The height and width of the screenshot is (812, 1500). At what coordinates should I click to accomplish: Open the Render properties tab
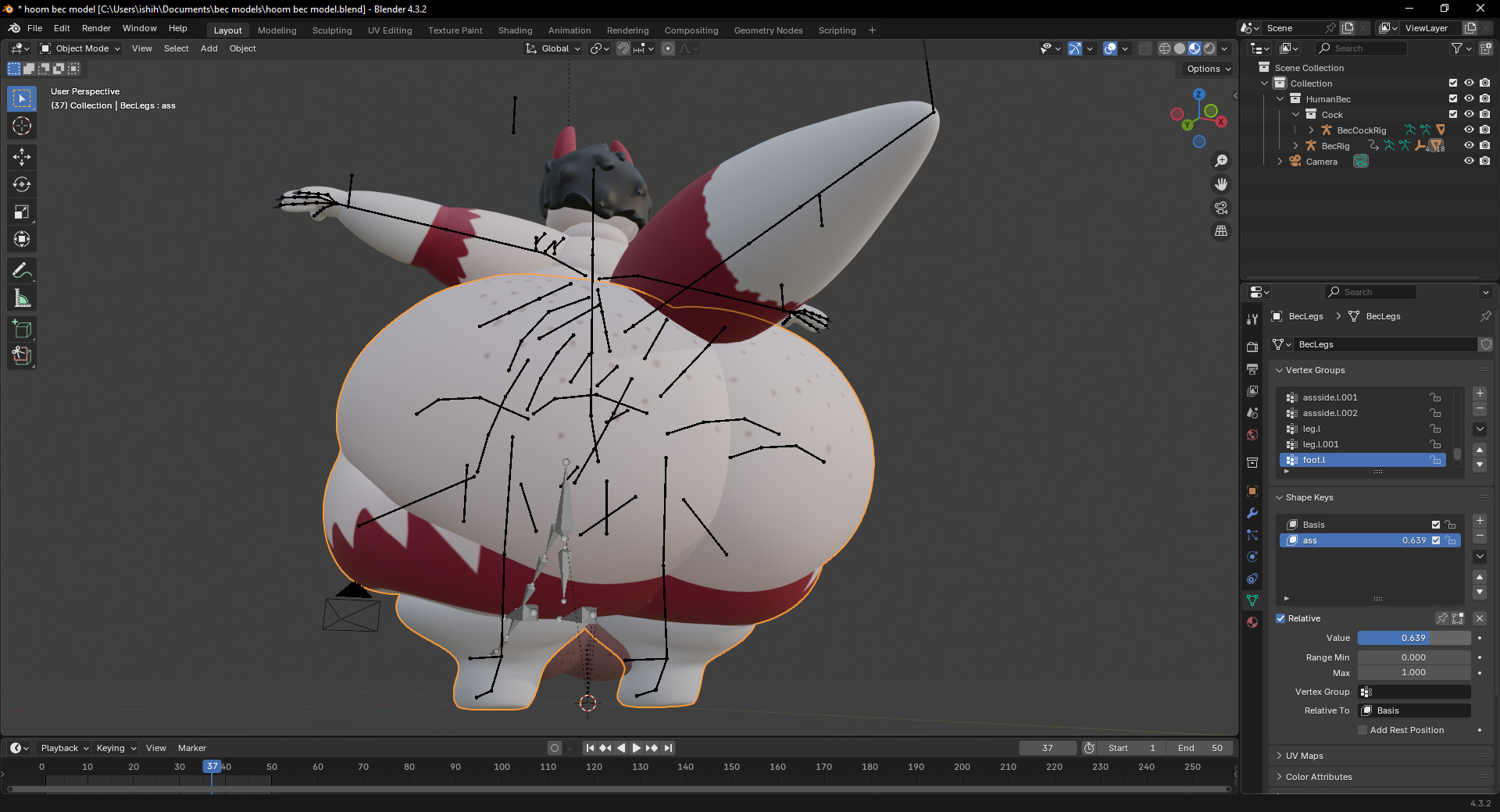coord(1252,347)
